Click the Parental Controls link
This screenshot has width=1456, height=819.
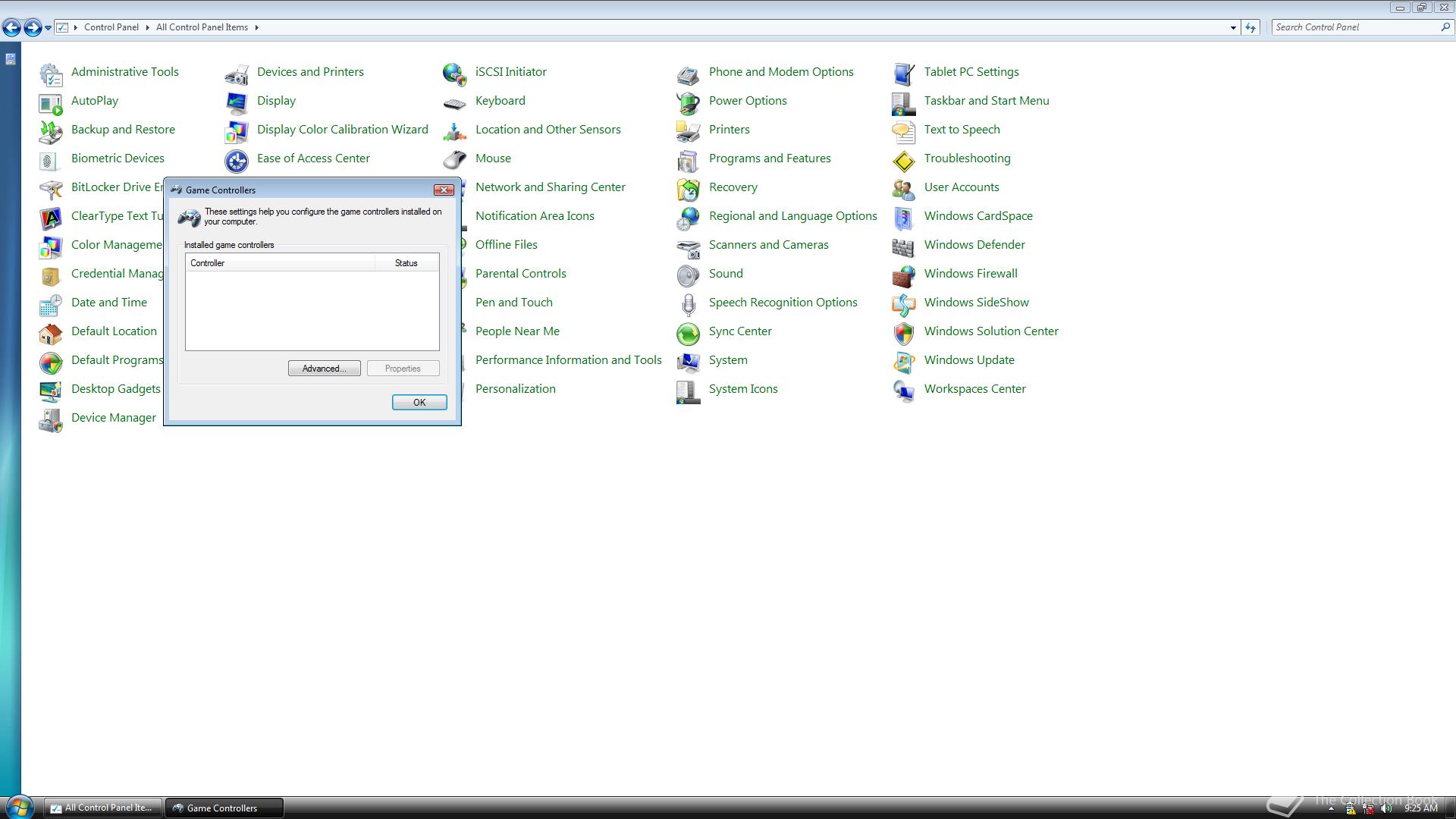coord(521,274)
